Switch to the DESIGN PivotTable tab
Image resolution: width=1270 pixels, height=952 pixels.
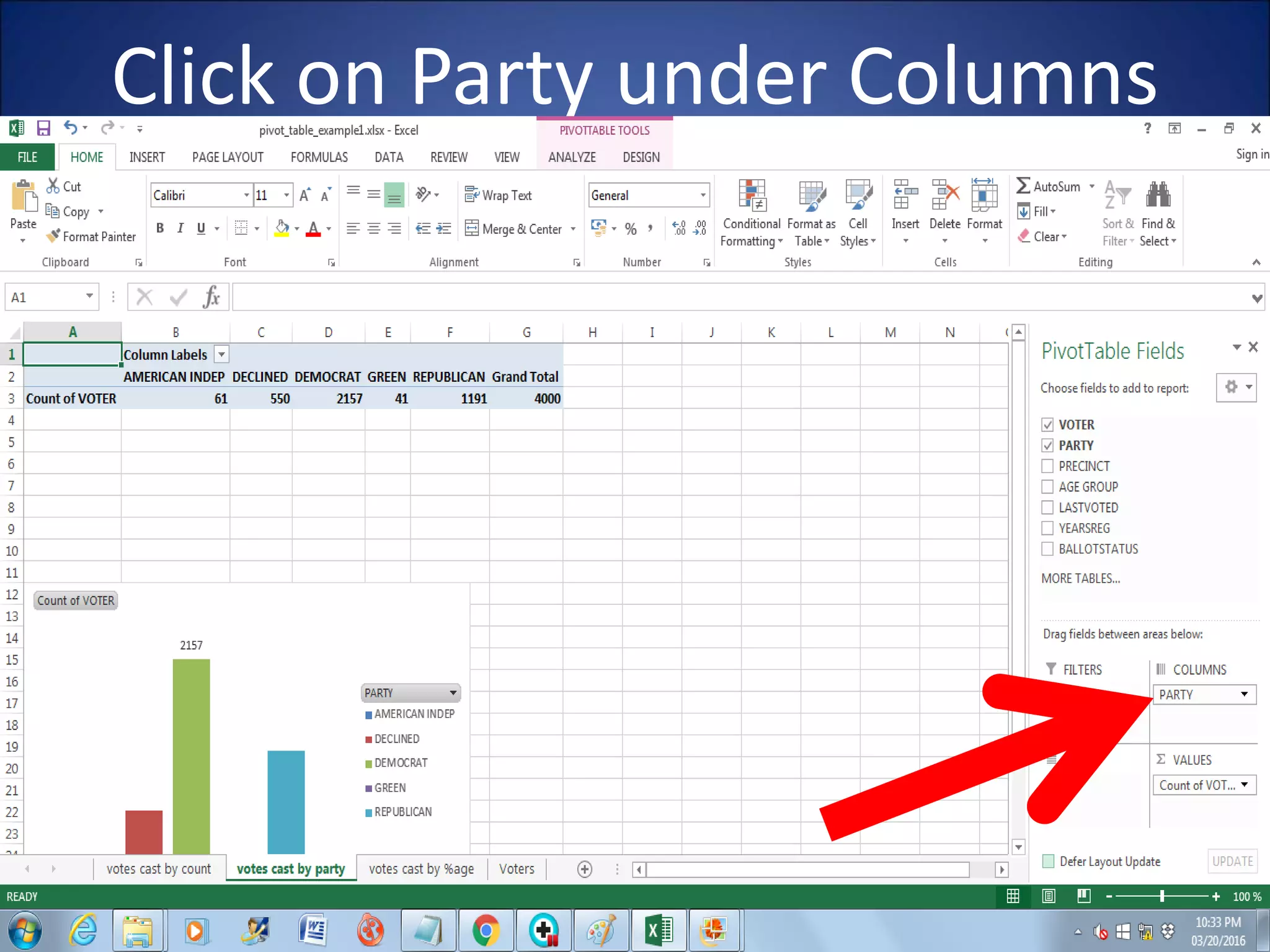coord(641,157)
